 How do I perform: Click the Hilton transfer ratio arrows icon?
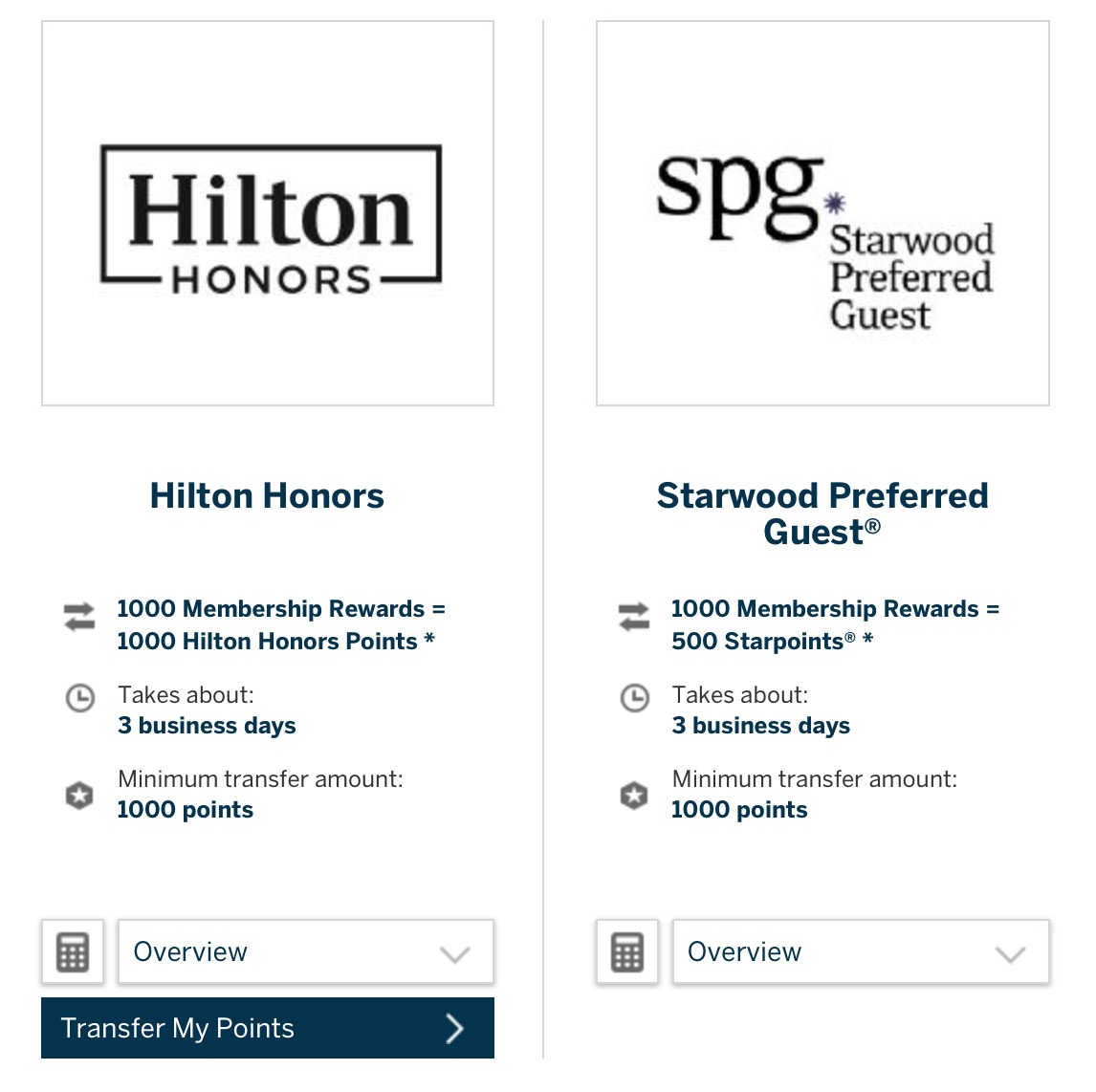pos(79,617)
